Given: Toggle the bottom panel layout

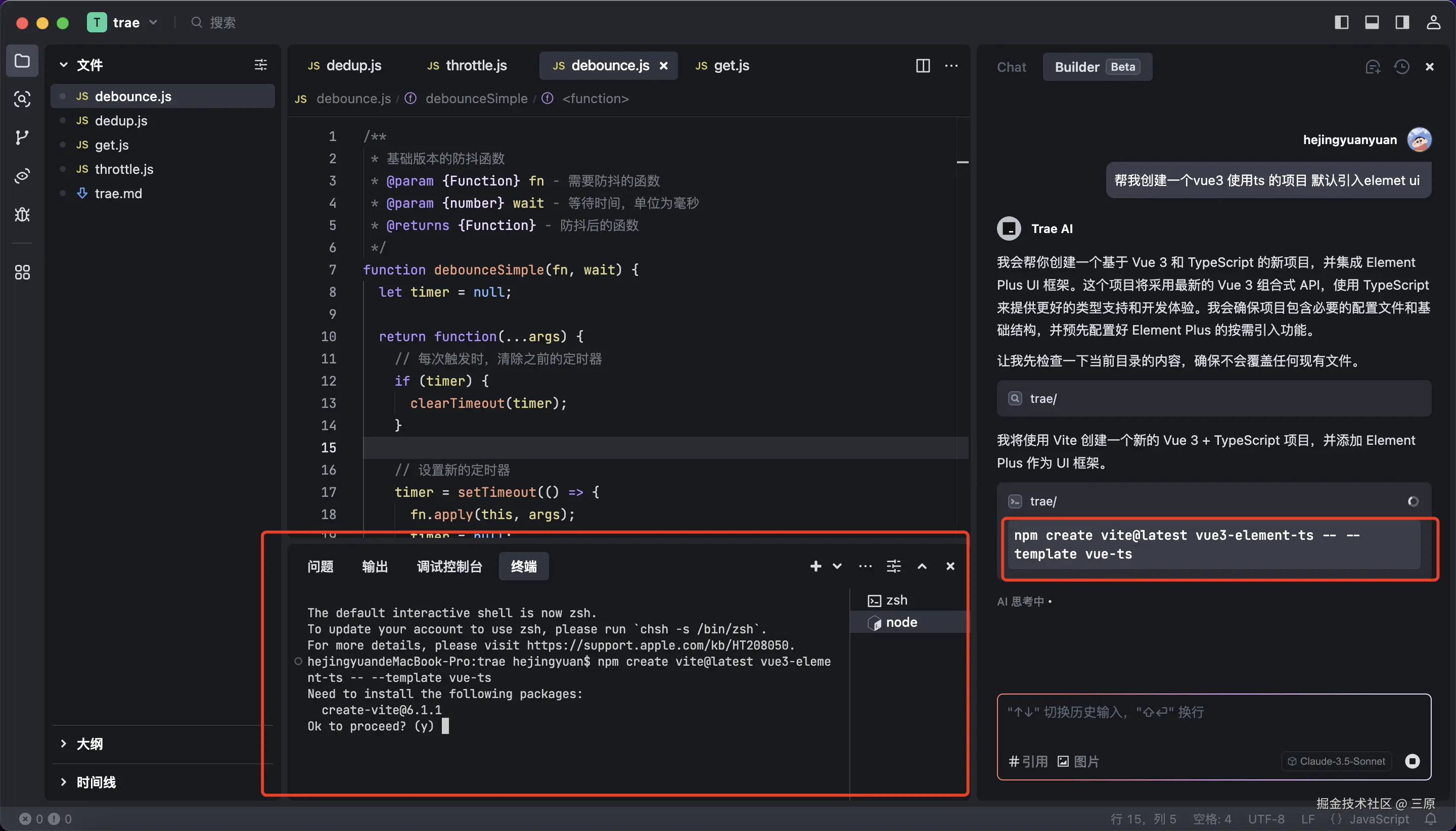Looking at the screenshot, I should tap(1372, 22).
